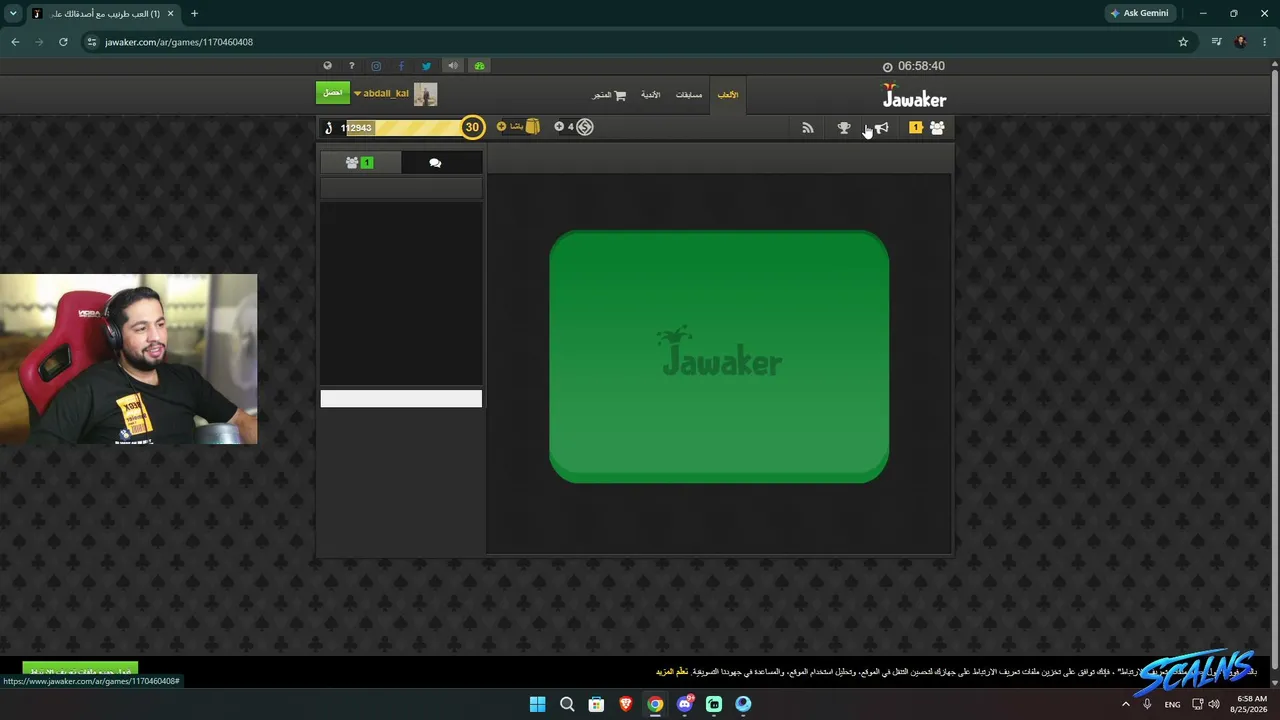1280x720 pixels.
Task: Open the help question mark icon
Action: (x=351, y=66)
